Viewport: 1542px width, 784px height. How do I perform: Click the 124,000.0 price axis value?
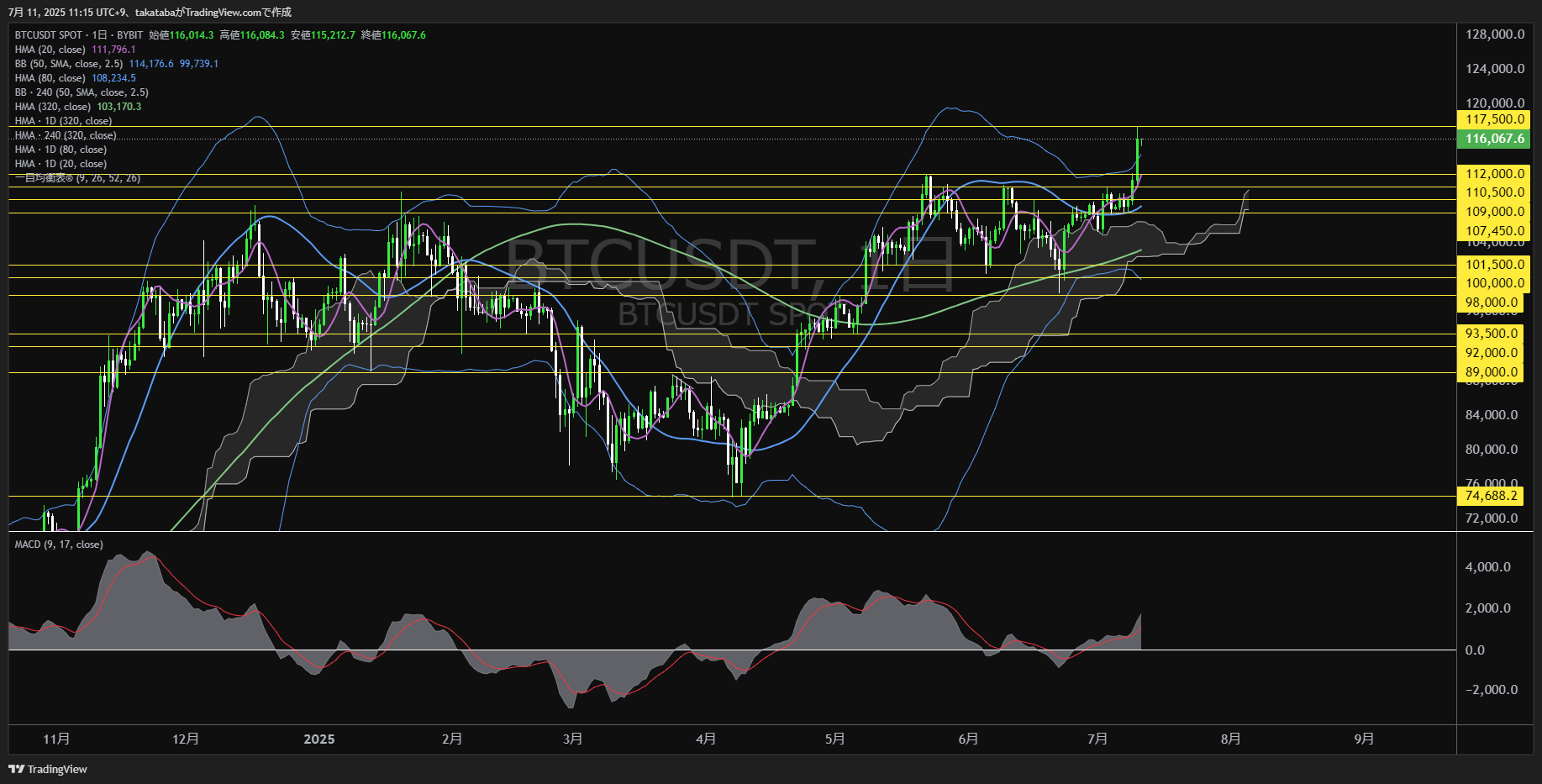[1494, 69]
